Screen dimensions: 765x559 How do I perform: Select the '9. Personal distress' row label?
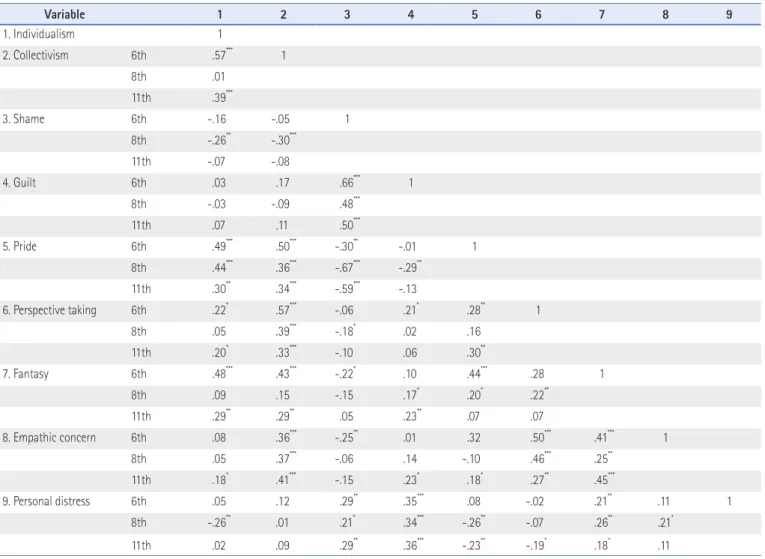point(46,501)
